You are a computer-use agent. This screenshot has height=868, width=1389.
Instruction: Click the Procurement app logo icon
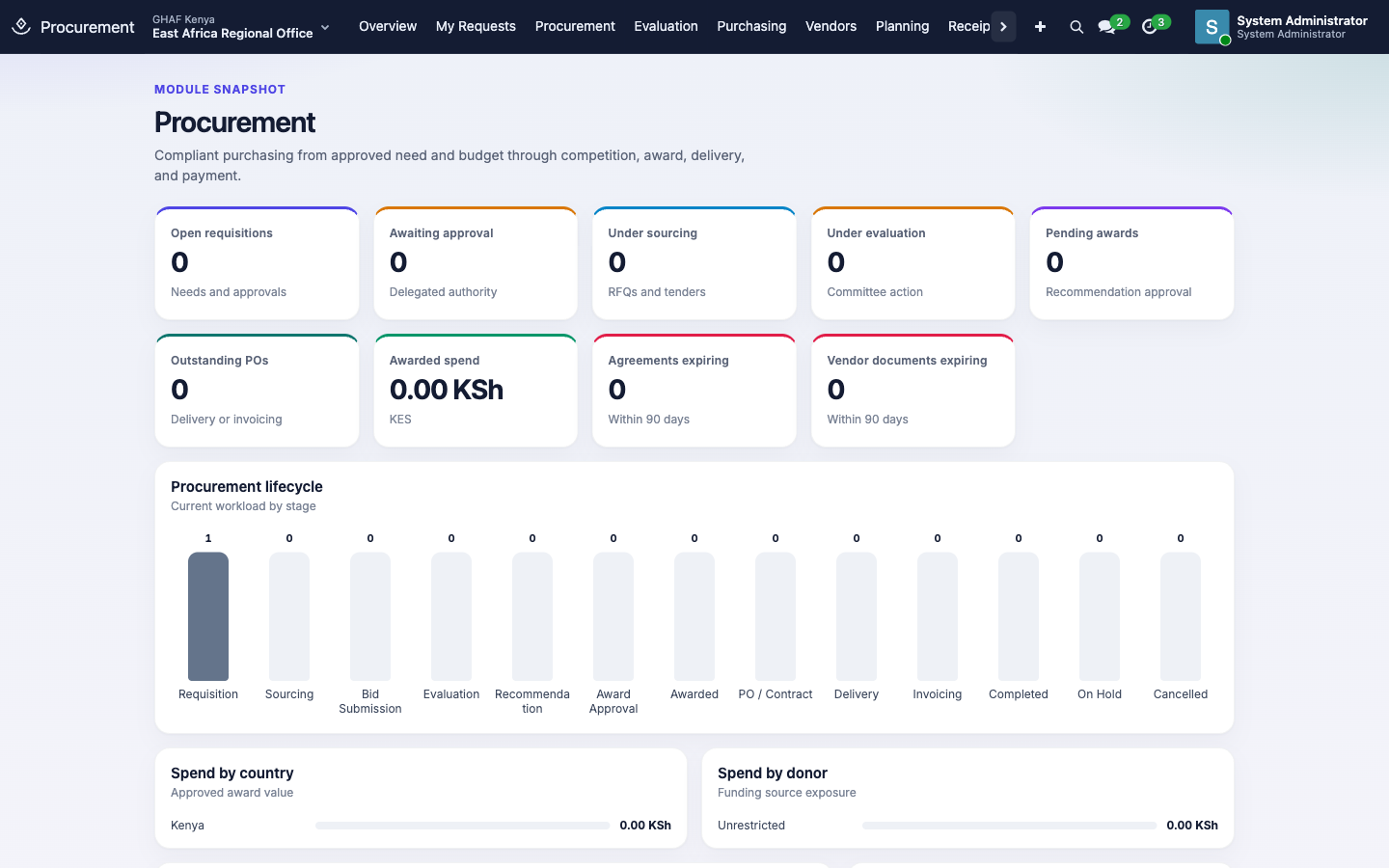pos(21,27)
